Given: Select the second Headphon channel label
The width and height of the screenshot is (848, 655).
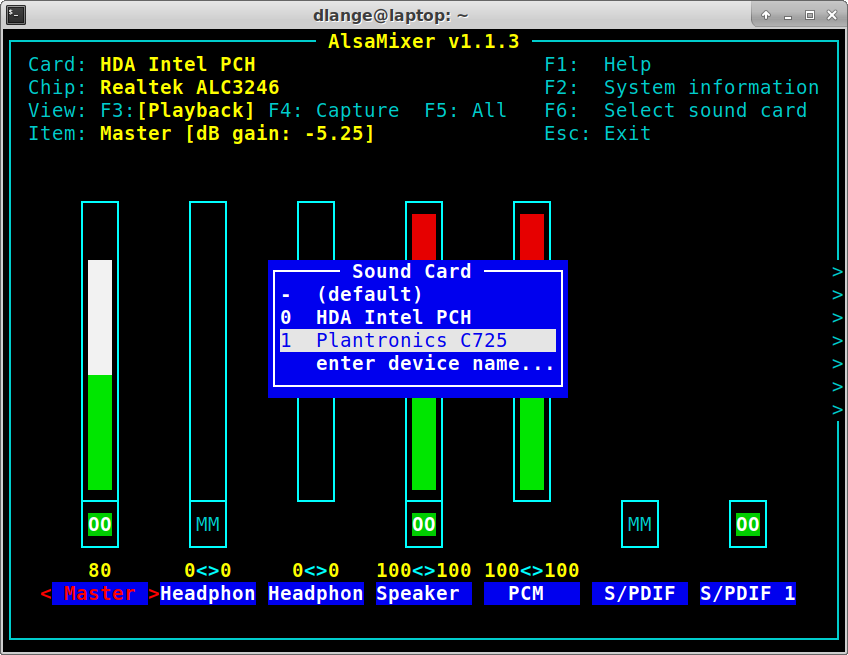Looking at the screenshot, I should coord(316,593).
